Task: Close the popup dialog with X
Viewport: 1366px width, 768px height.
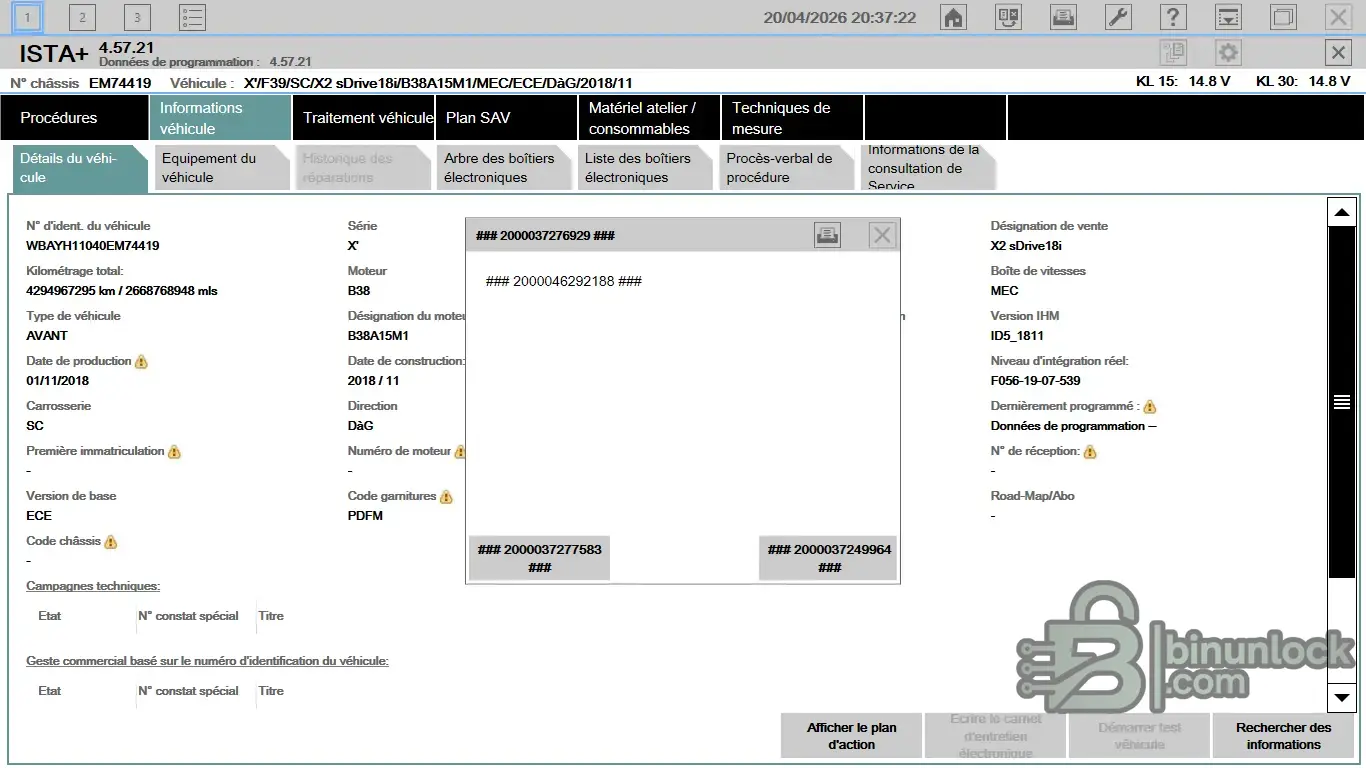Action: 881,235
